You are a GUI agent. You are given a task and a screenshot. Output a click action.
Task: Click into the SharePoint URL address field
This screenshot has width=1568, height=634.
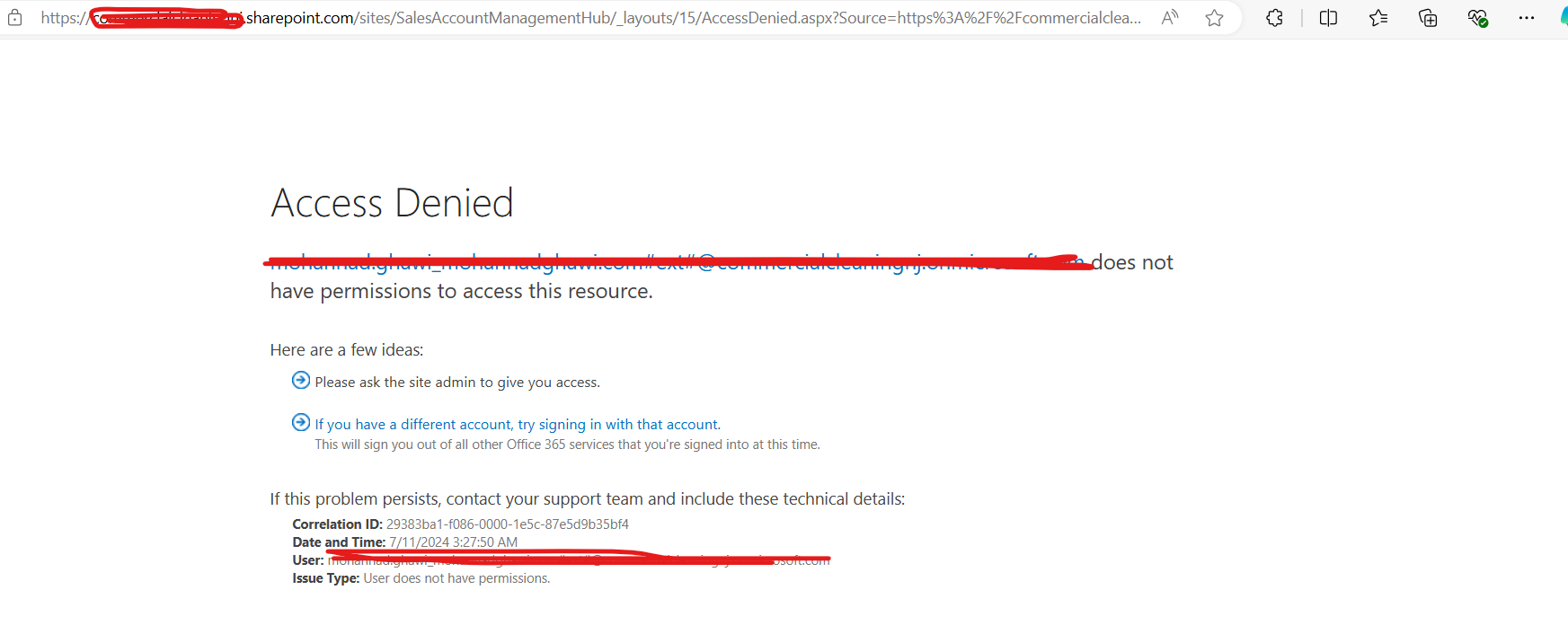click(x=629, y=18)
